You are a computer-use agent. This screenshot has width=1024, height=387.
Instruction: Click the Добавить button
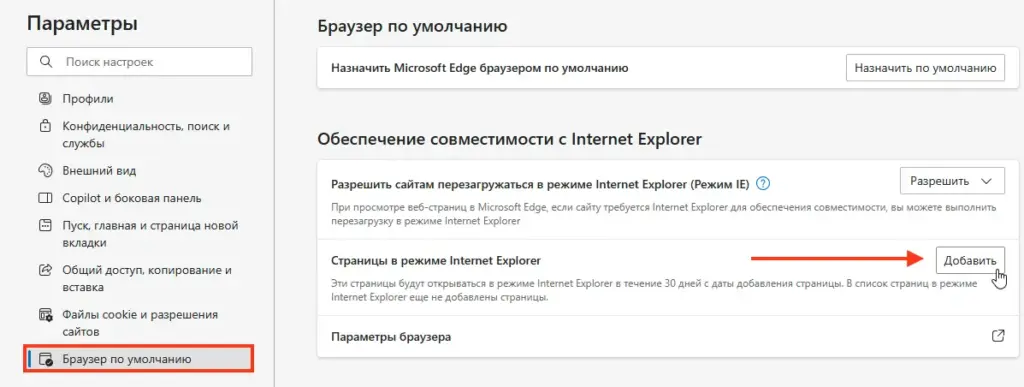pyautogui.click(x=970, y=260)
